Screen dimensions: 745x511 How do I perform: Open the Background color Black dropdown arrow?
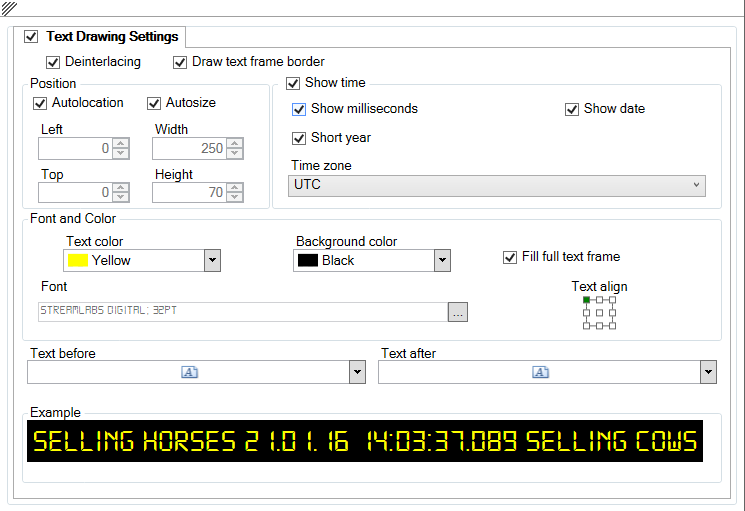tap(442, 260)
